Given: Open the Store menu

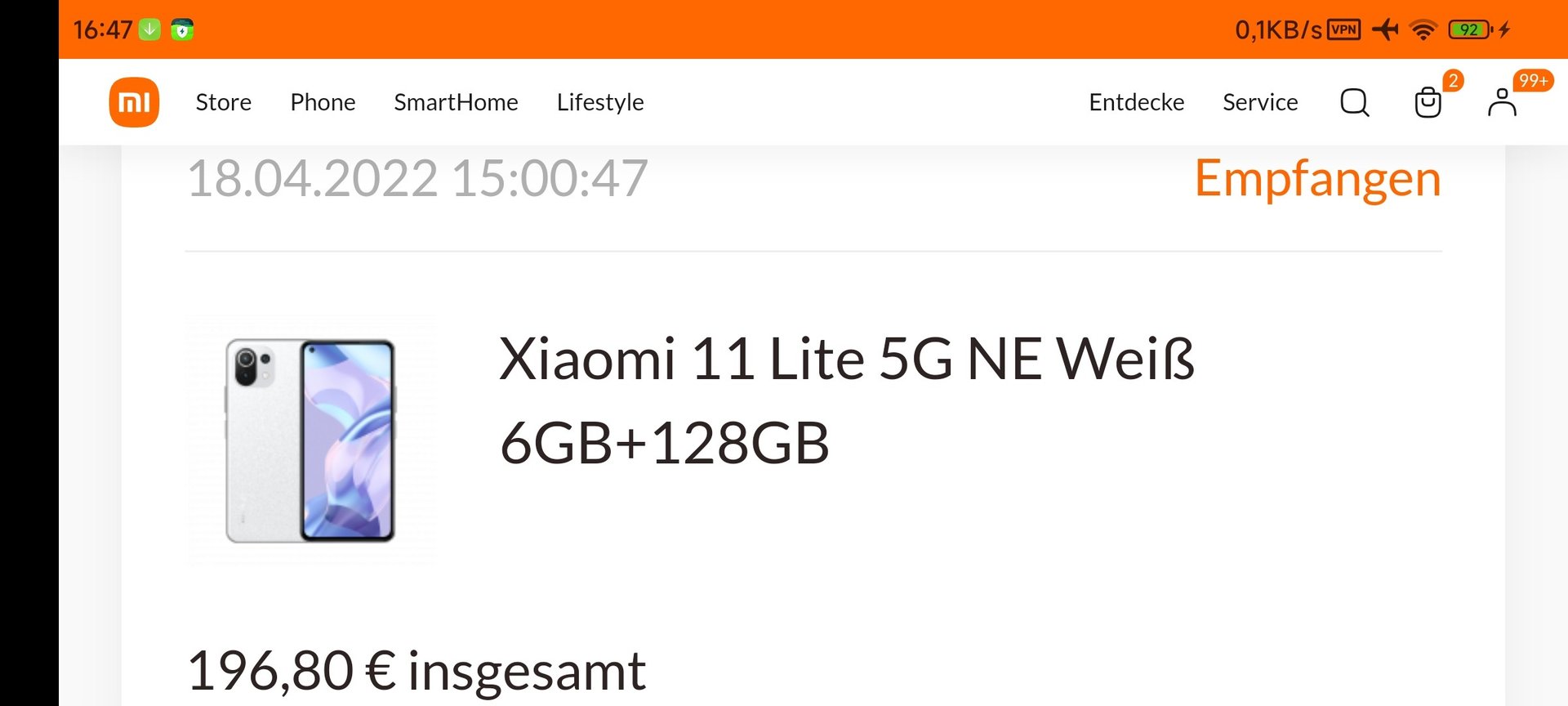Looking at the screenshot, I should point(224,102).
